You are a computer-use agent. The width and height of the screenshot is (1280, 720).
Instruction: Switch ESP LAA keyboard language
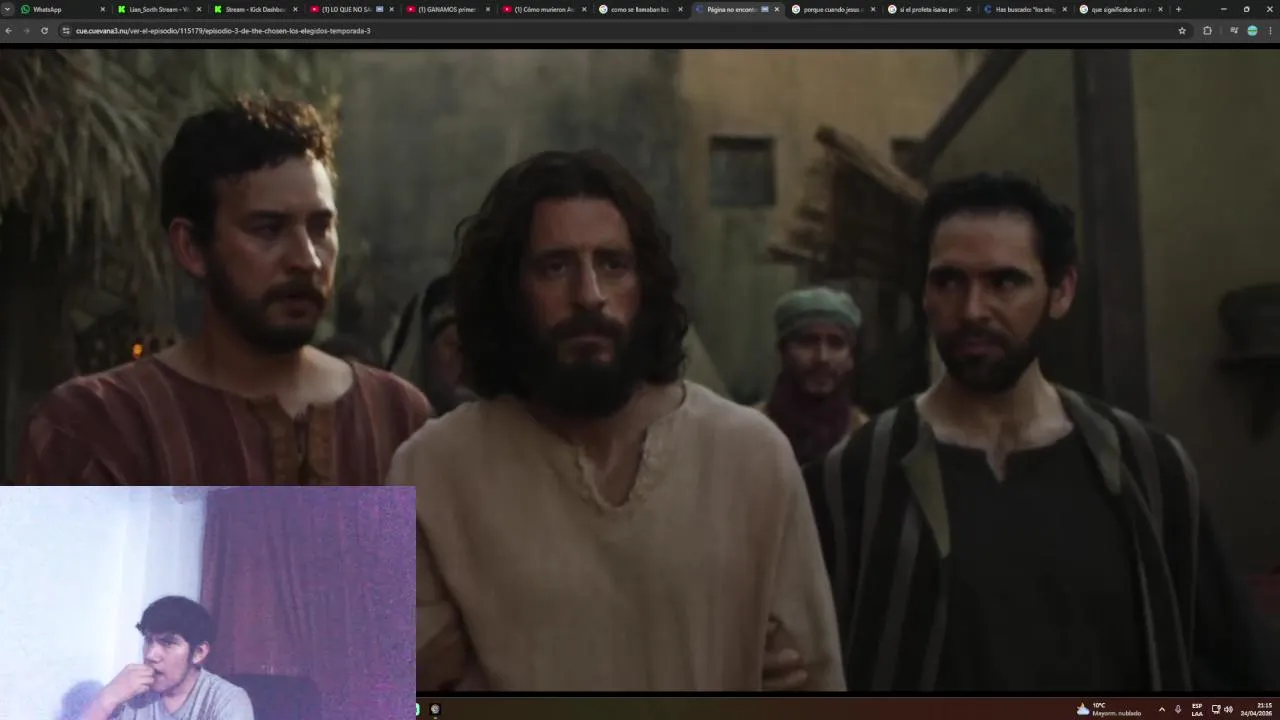pyautogui.click(x=1197, y=709)
